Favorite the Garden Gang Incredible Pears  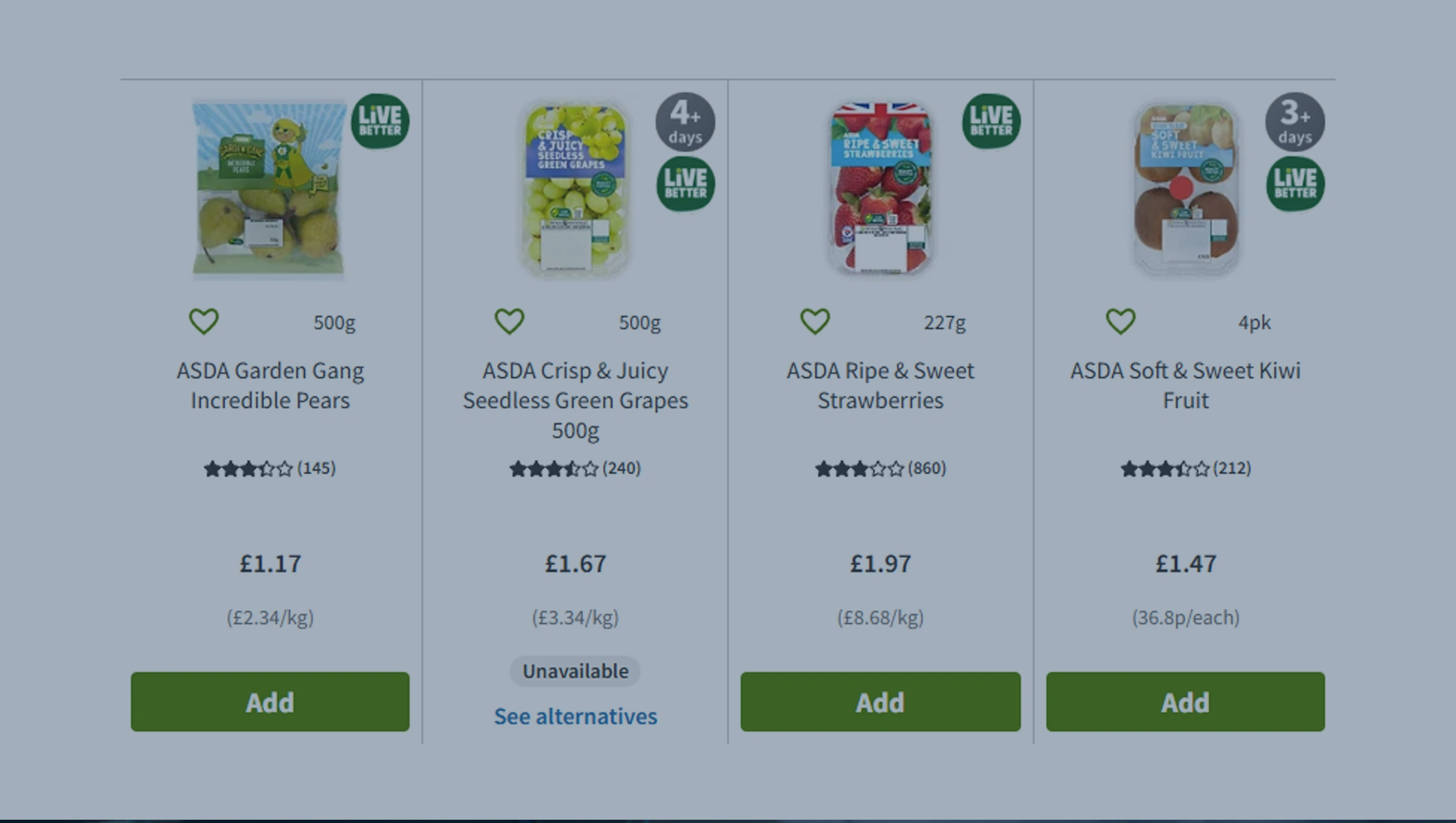[204, 321]
